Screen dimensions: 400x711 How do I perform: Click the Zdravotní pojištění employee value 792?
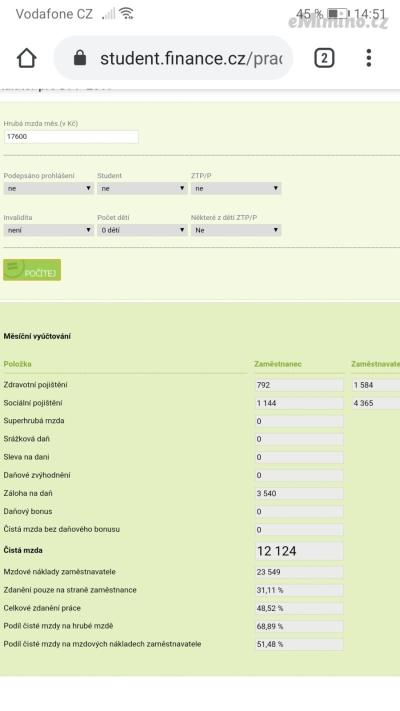click(x=299, y=385)
